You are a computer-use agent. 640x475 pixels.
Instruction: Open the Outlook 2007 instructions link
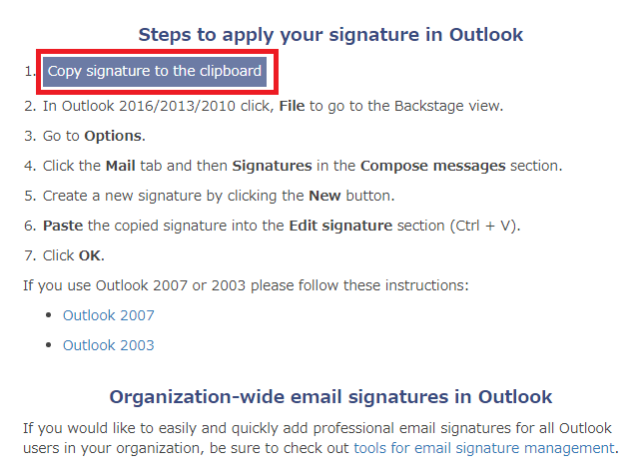[x=108, y=316]
